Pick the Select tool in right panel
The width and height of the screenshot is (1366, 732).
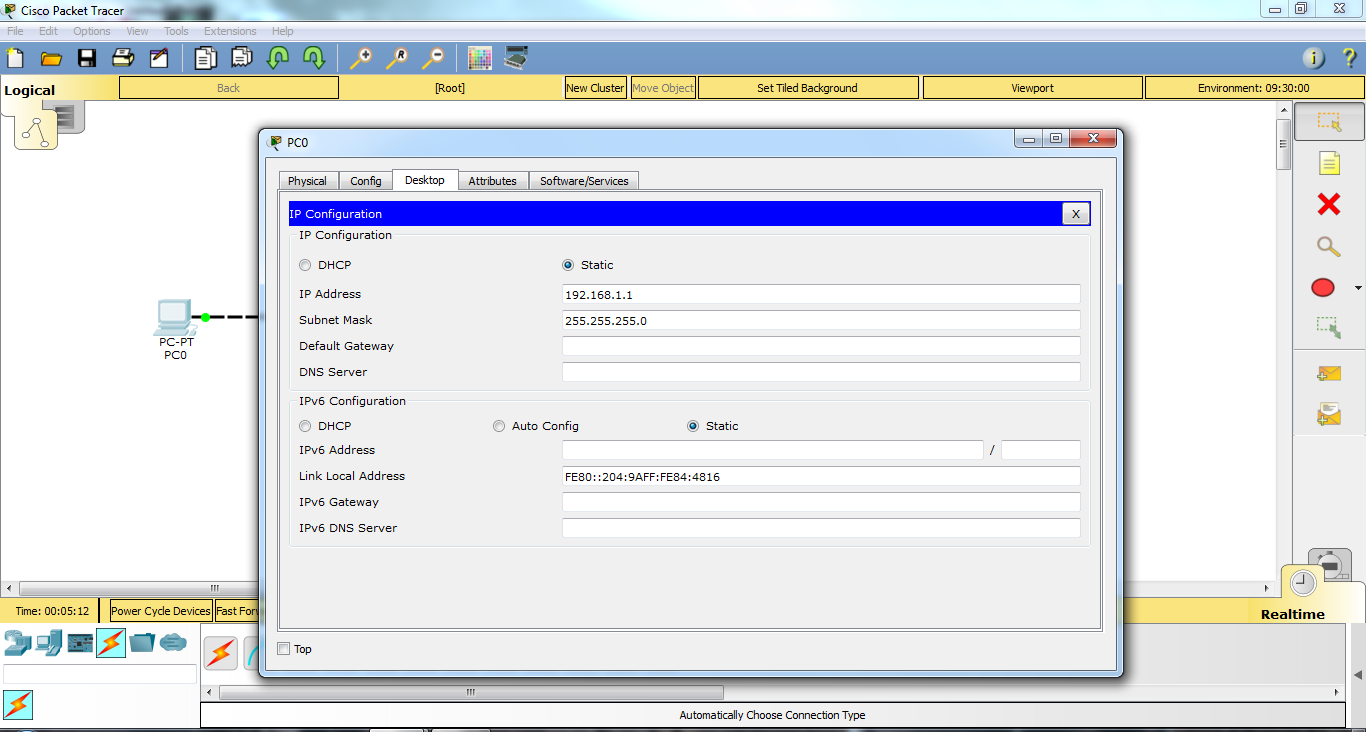[x=1328, y=122]
